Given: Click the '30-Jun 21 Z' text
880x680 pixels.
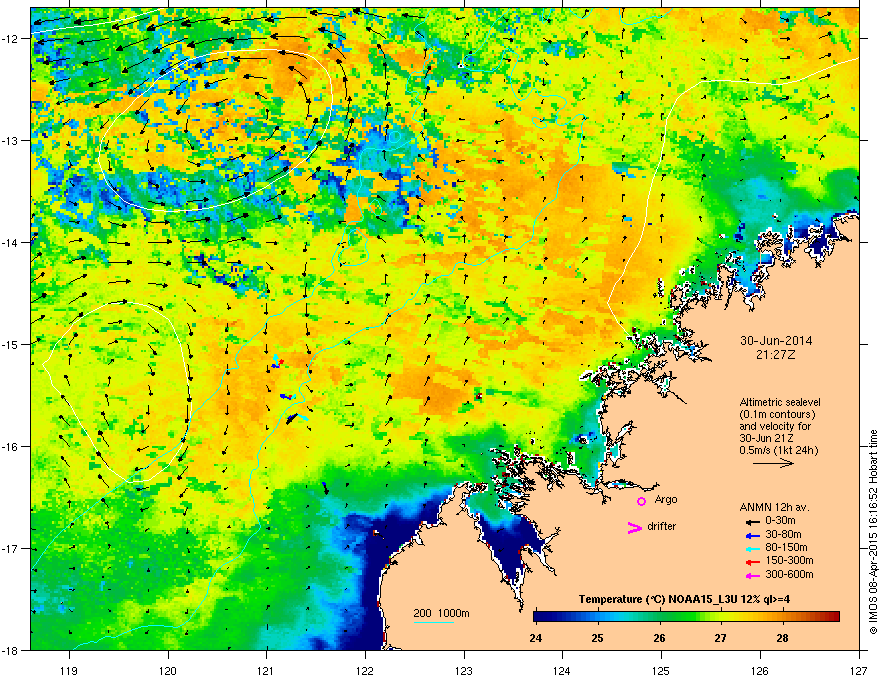Looking at the screenshot, I should click(768, 438).
